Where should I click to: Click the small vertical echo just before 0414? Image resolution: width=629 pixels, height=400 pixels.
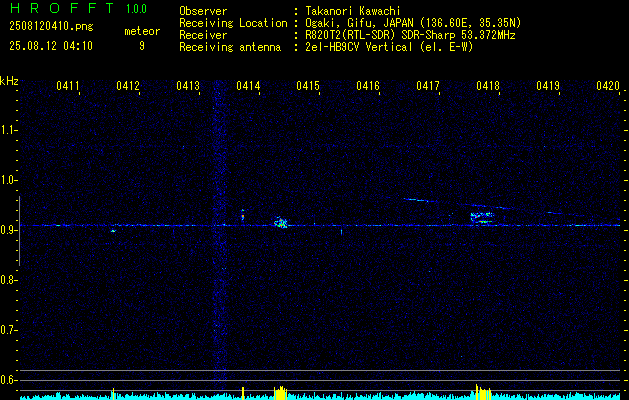[243, 215]
